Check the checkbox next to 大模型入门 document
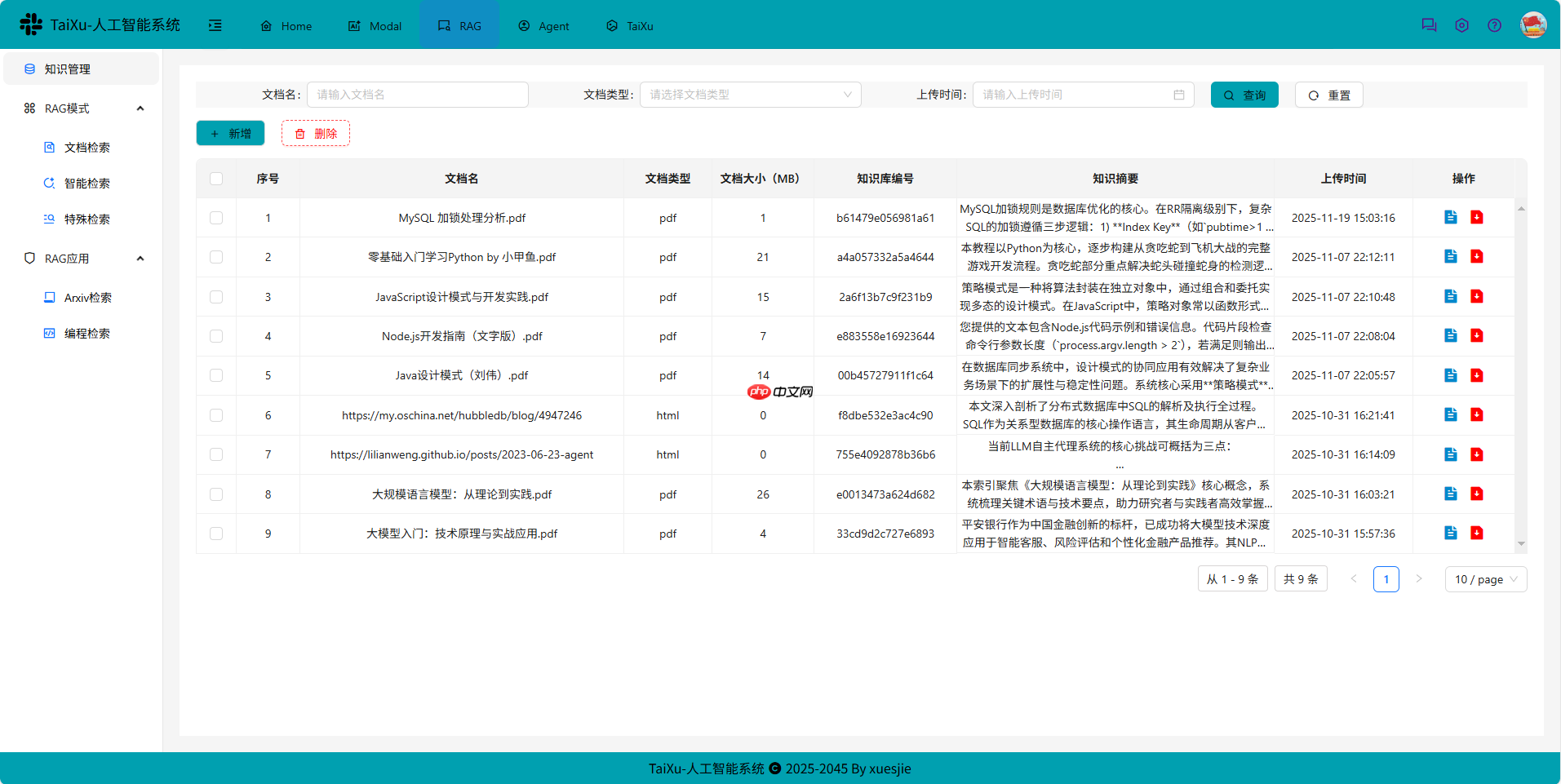1561x784 pixels. tap(215, 533)
